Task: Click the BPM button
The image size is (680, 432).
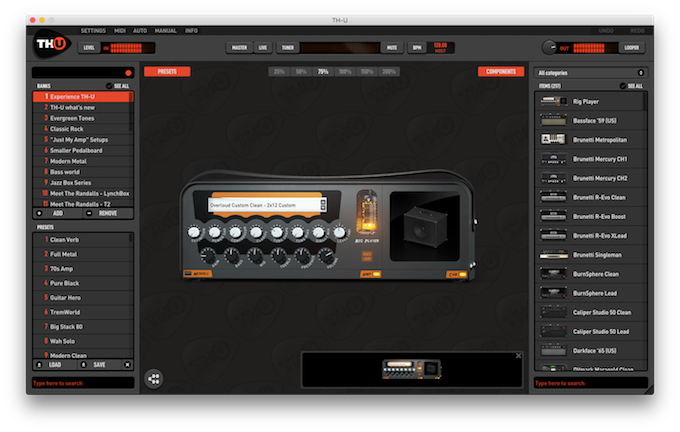Action: pyautogui.click(x=417, y=48)
